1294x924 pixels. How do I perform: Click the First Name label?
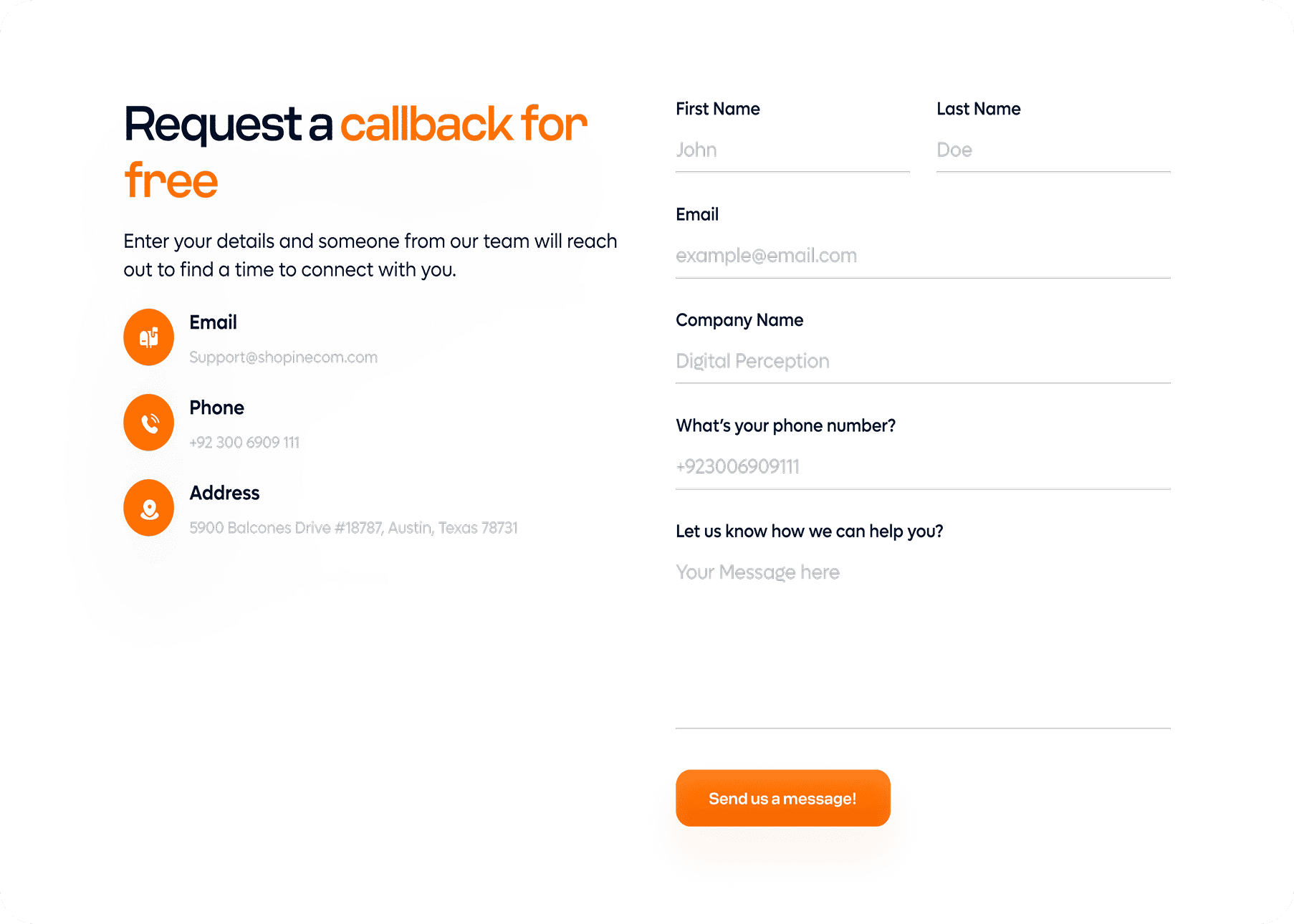click(718, 109)
